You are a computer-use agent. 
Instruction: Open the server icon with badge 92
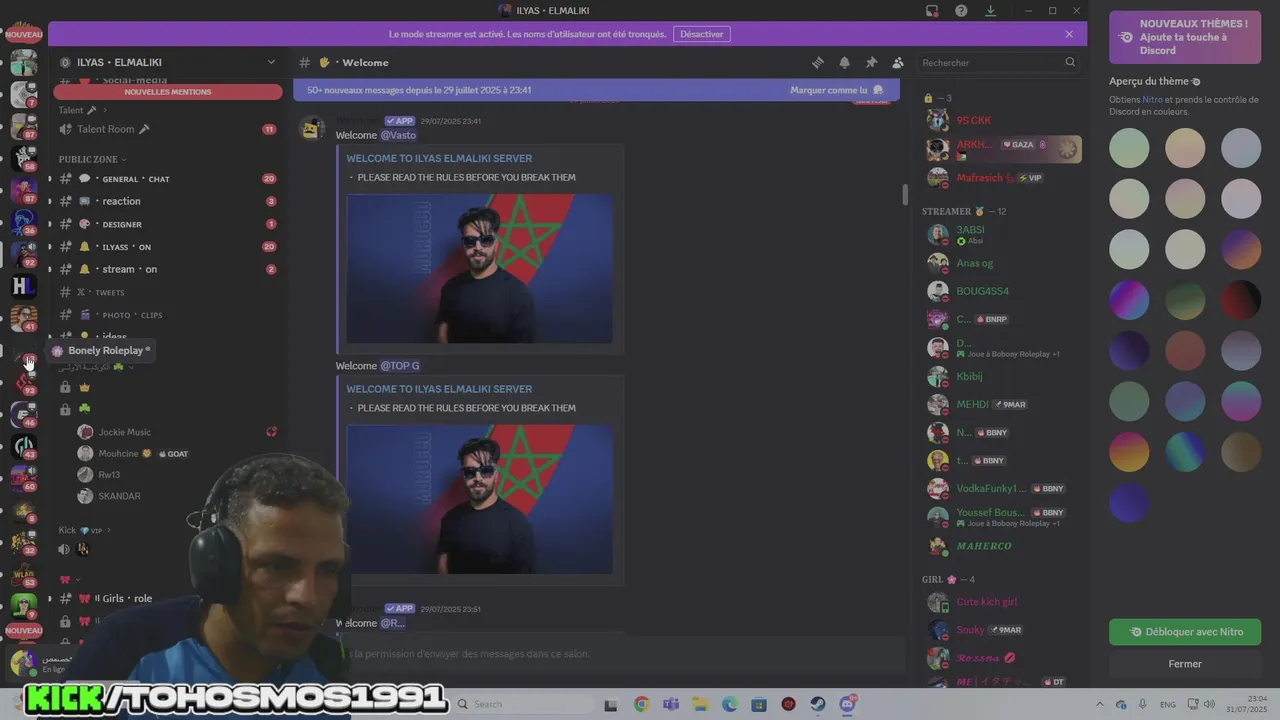point(23,254)
